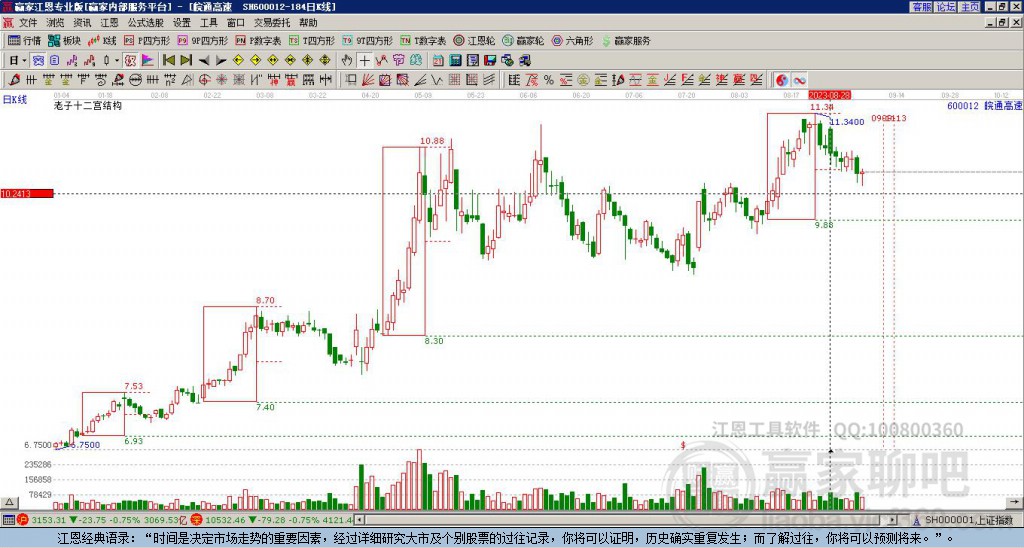This screenshot has width=1024, height=548.
Task: Click the calendar date icon
Action: coord(438,60)
